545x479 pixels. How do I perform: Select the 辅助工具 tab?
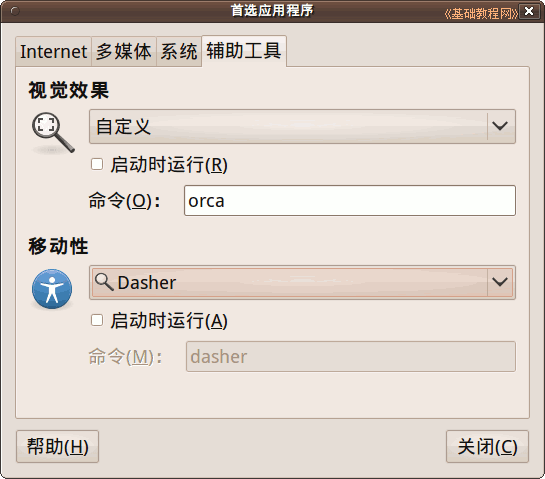tap(244, 51)
